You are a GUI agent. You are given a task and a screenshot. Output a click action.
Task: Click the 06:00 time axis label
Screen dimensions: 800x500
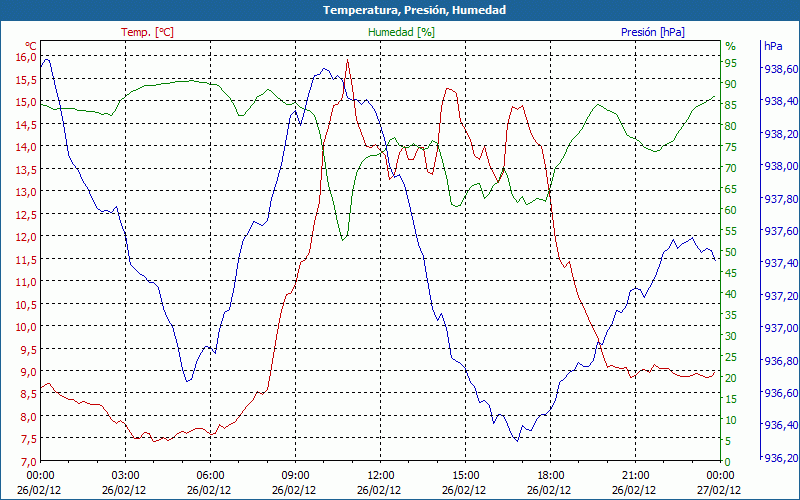(210, 475)
